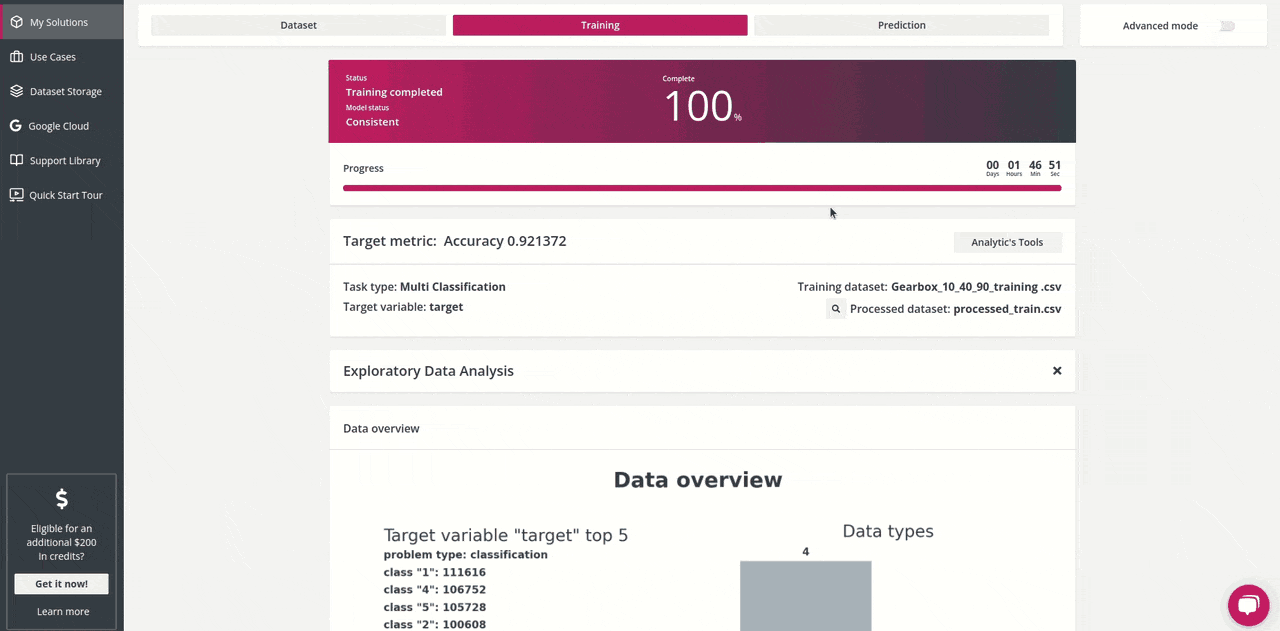Image resolution: width=1280 pixels, height=631 pixels.
Task: Click the 100% complete value
Action: (702, 106)
